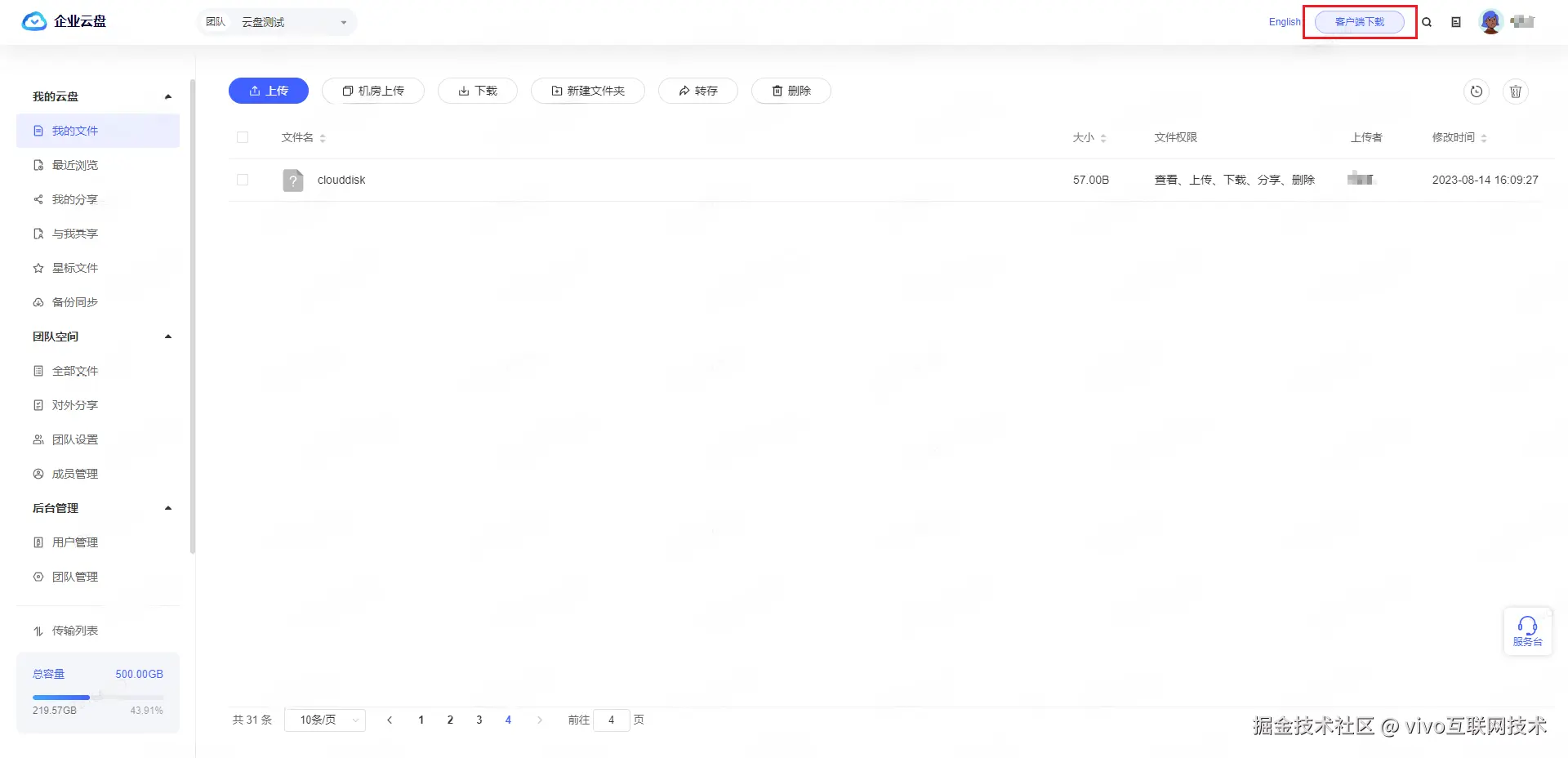Open the search icon in the top bar
1568x758 pixels.
[x=1426, y=22]
